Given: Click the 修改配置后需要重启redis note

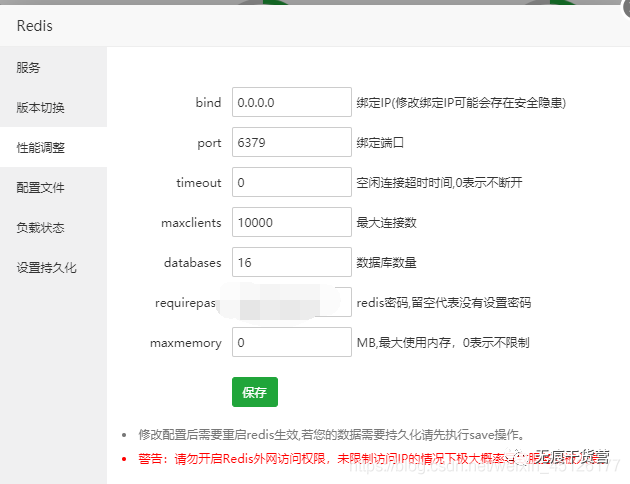Looking at the screenshot, I should pos(332,435).
